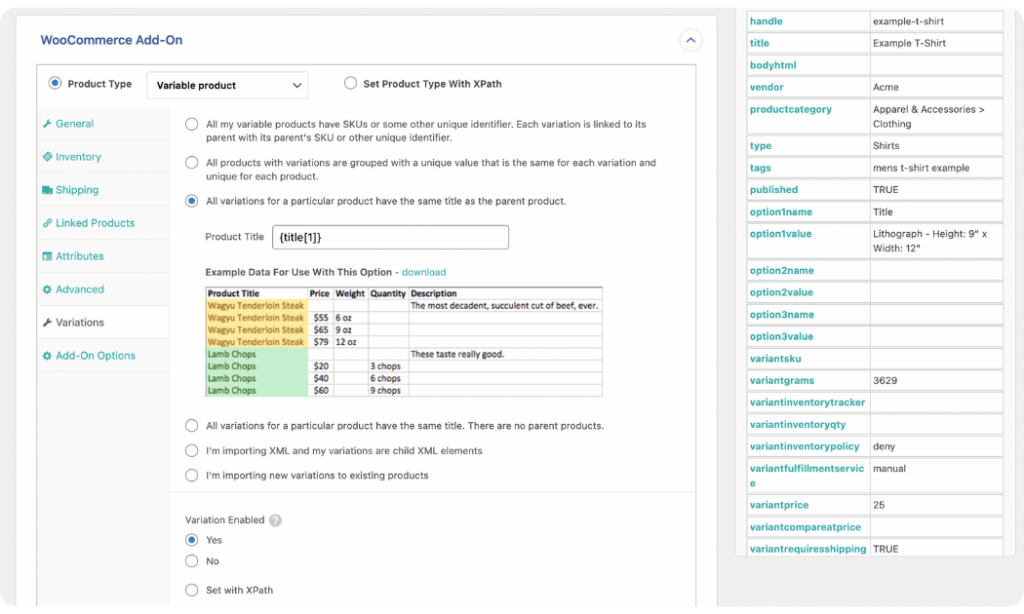1024x614 pixels.
Task: Set Variation Enabled to No
Action: 191,561
